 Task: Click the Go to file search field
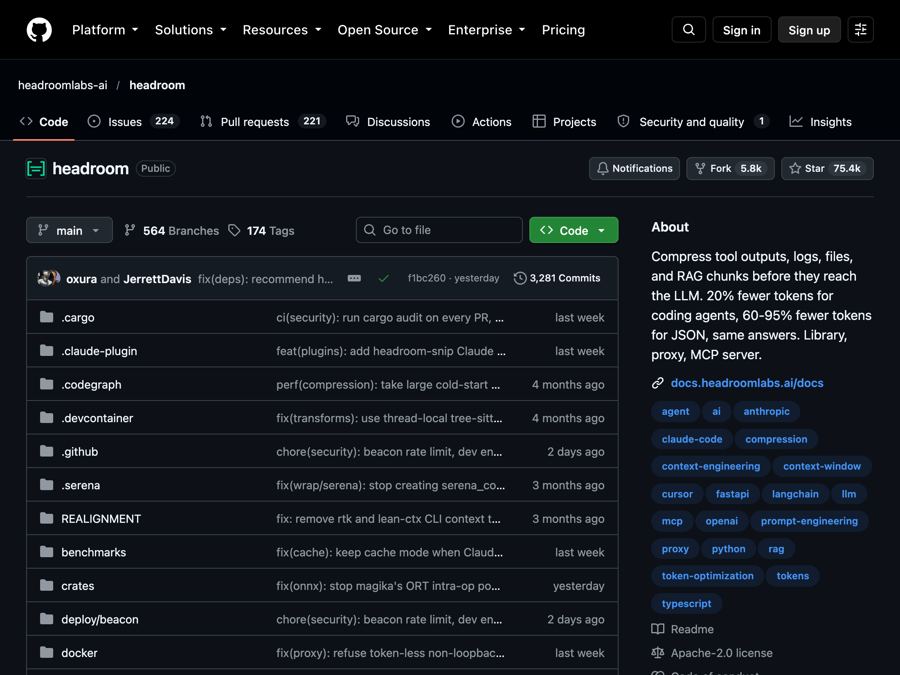point(439,230)
